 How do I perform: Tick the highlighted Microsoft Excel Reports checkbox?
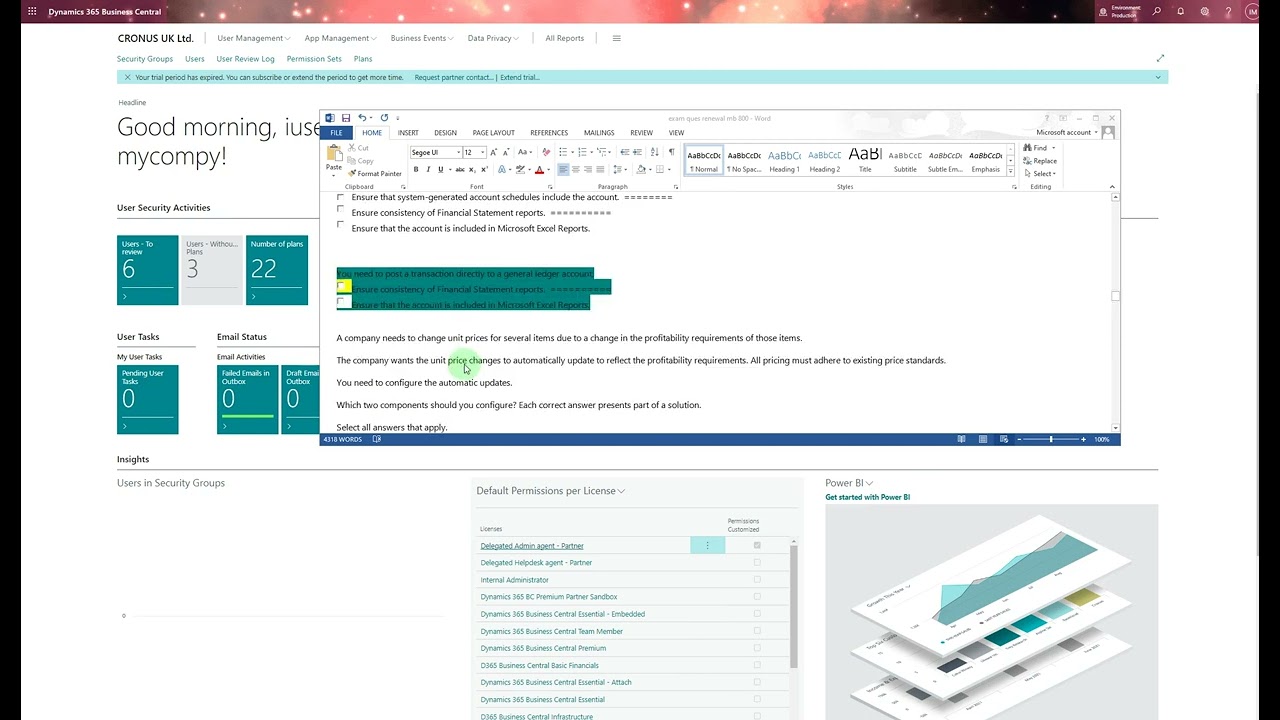341,302
